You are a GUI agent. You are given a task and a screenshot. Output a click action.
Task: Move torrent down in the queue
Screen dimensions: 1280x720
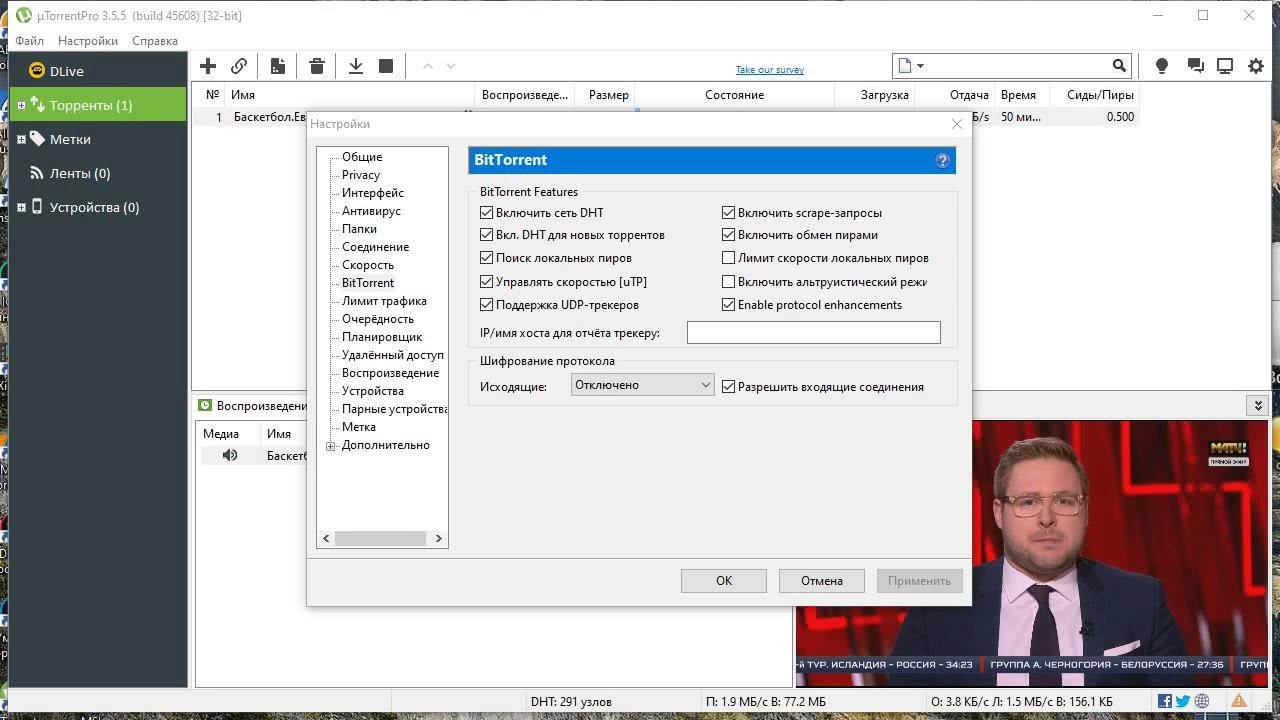click(451, 66)
